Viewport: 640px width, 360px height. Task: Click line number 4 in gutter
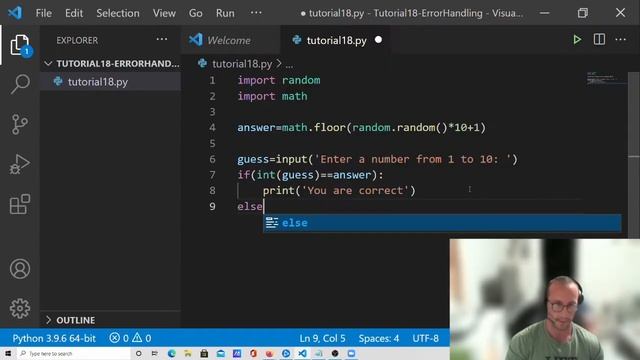click(x=212, y=127)
